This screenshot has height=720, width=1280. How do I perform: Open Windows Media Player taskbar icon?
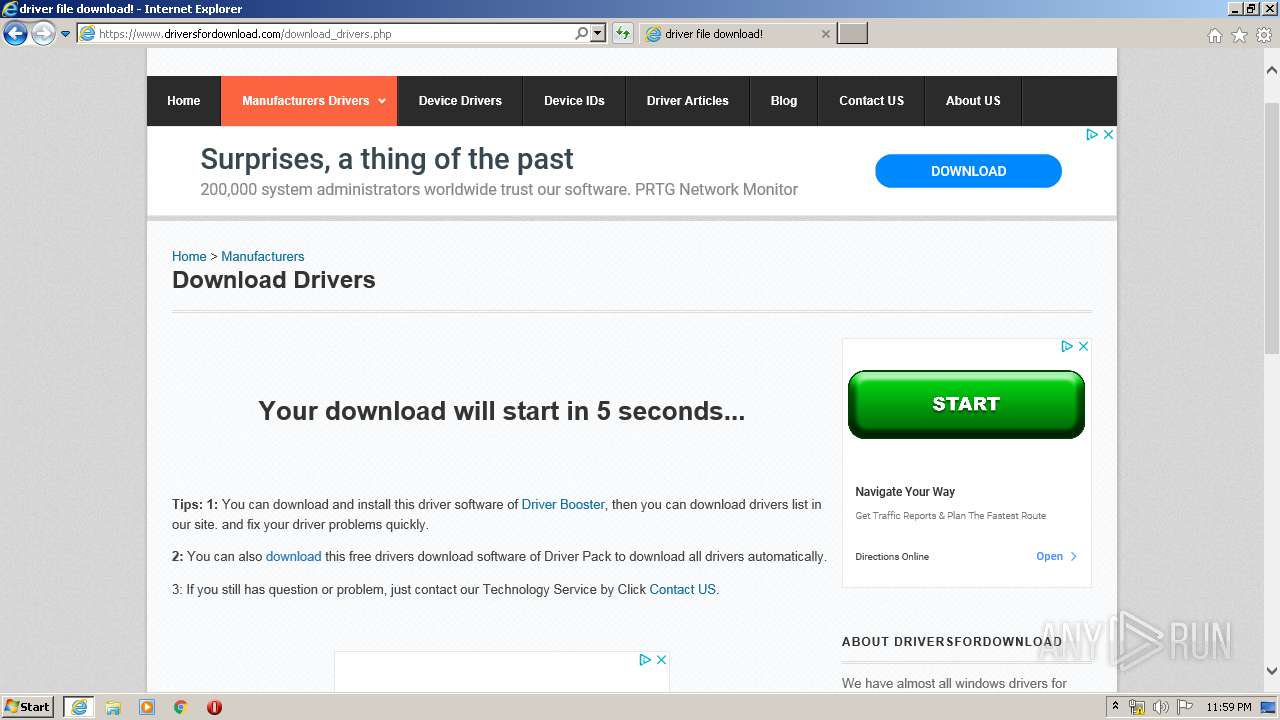[x=147, y=707]
